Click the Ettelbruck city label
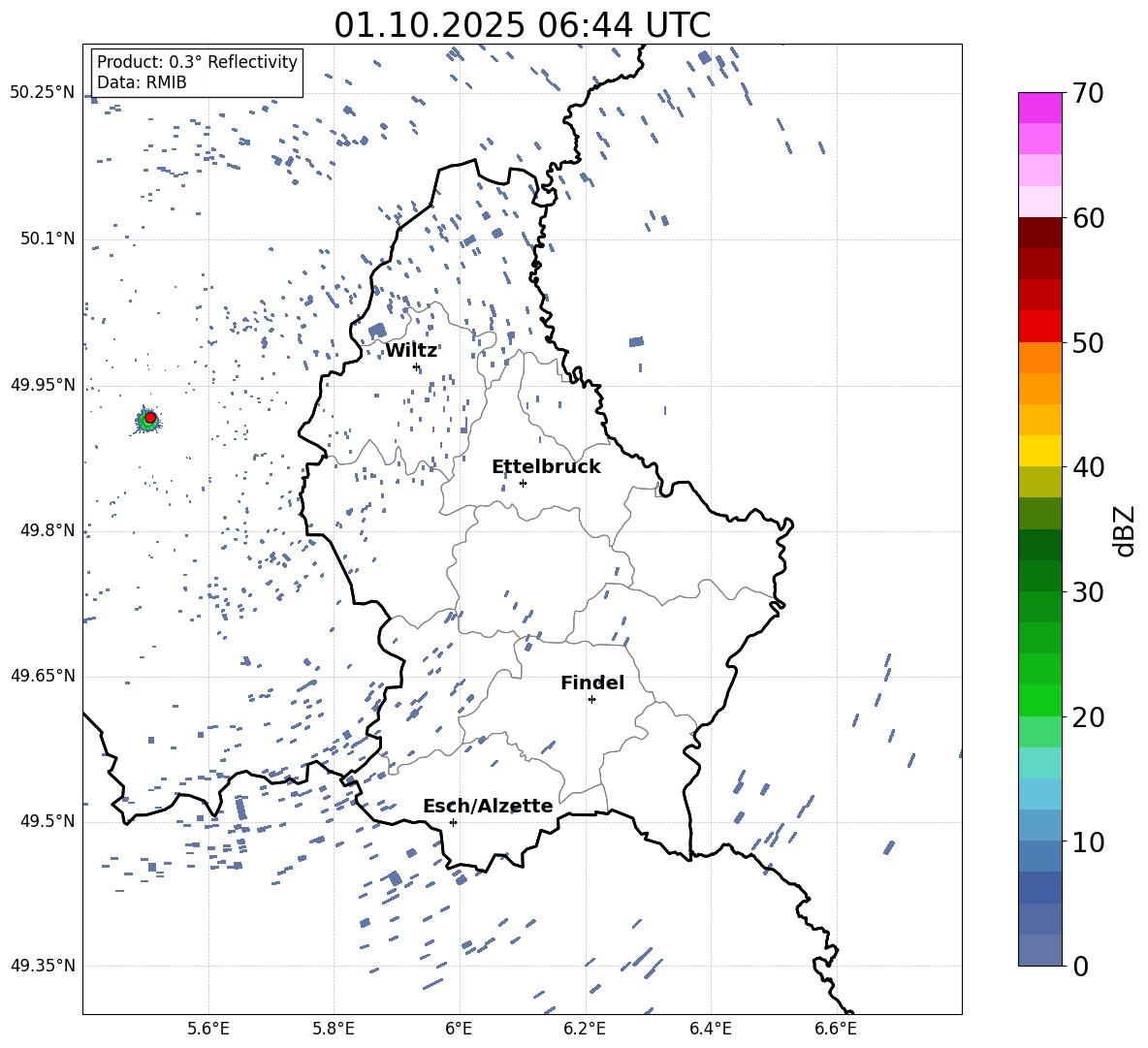Image resolution: width=1148 pixels, height=1048 pixels. pyautogui.click(x=546, y=467)
